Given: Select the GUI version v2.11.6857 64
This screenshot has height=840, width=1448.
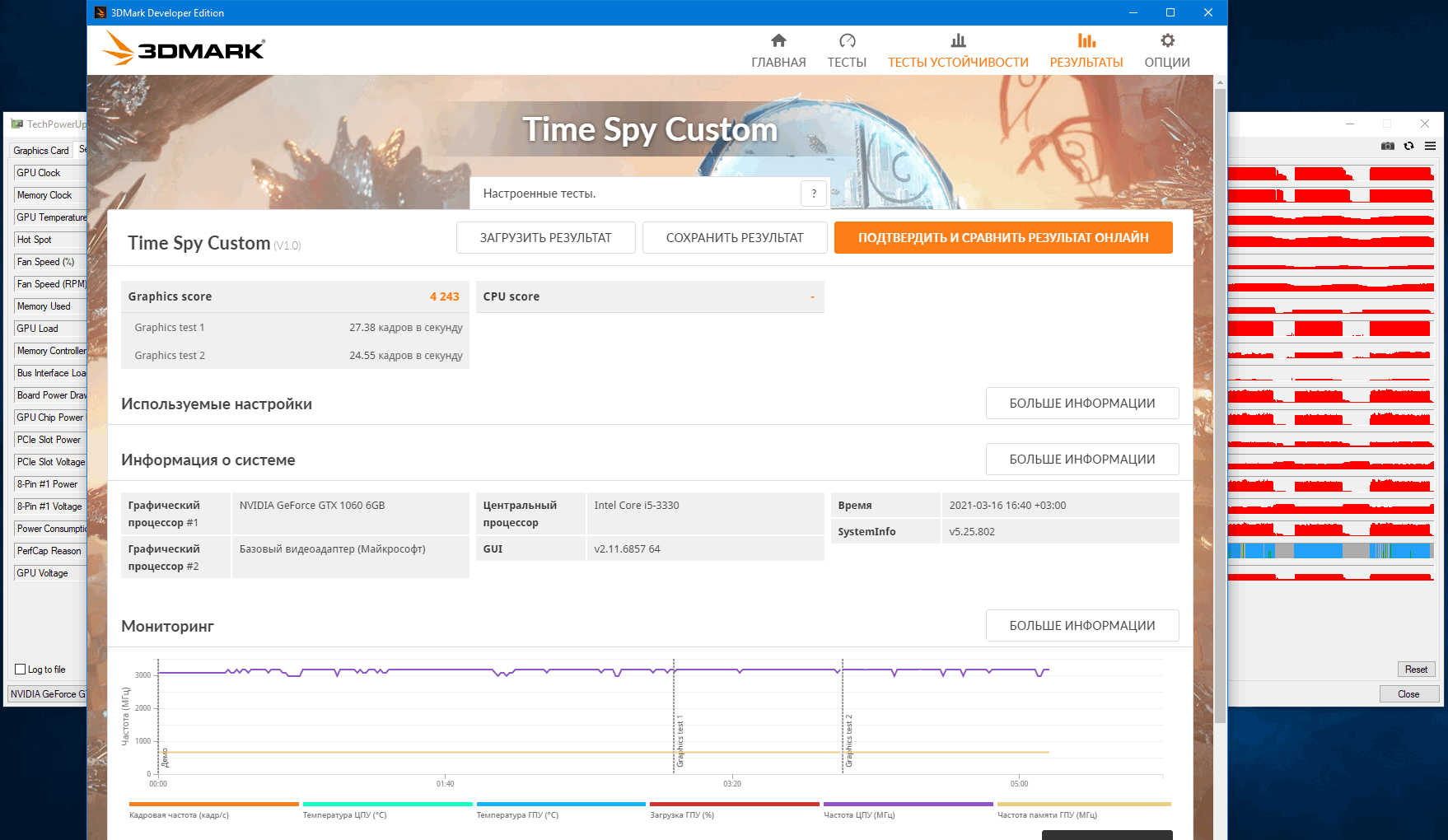Looking at the screenshot, I should pos(627,549).
